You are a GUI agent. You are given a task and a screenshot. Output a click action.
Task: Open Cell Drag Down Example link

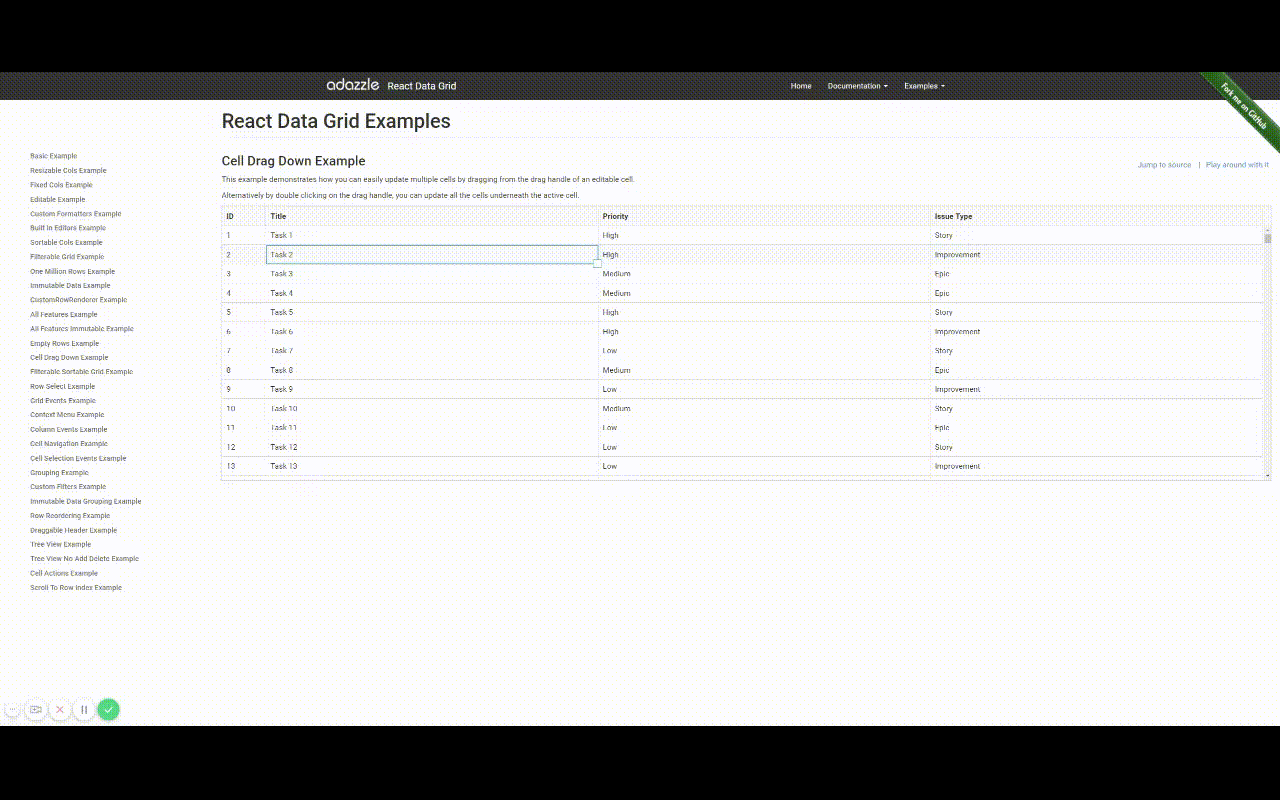(69, 357)
